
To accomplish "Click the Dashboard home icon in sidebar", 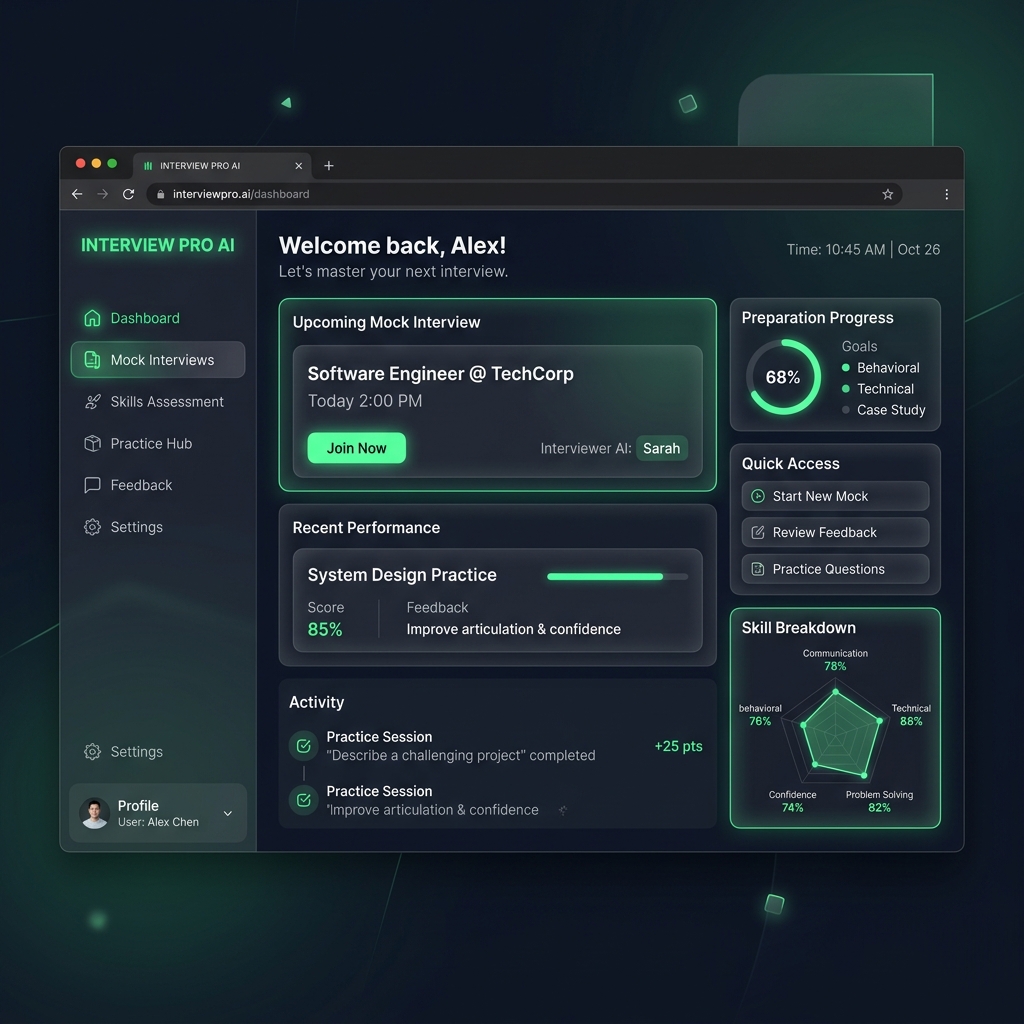I will point(92,318).
